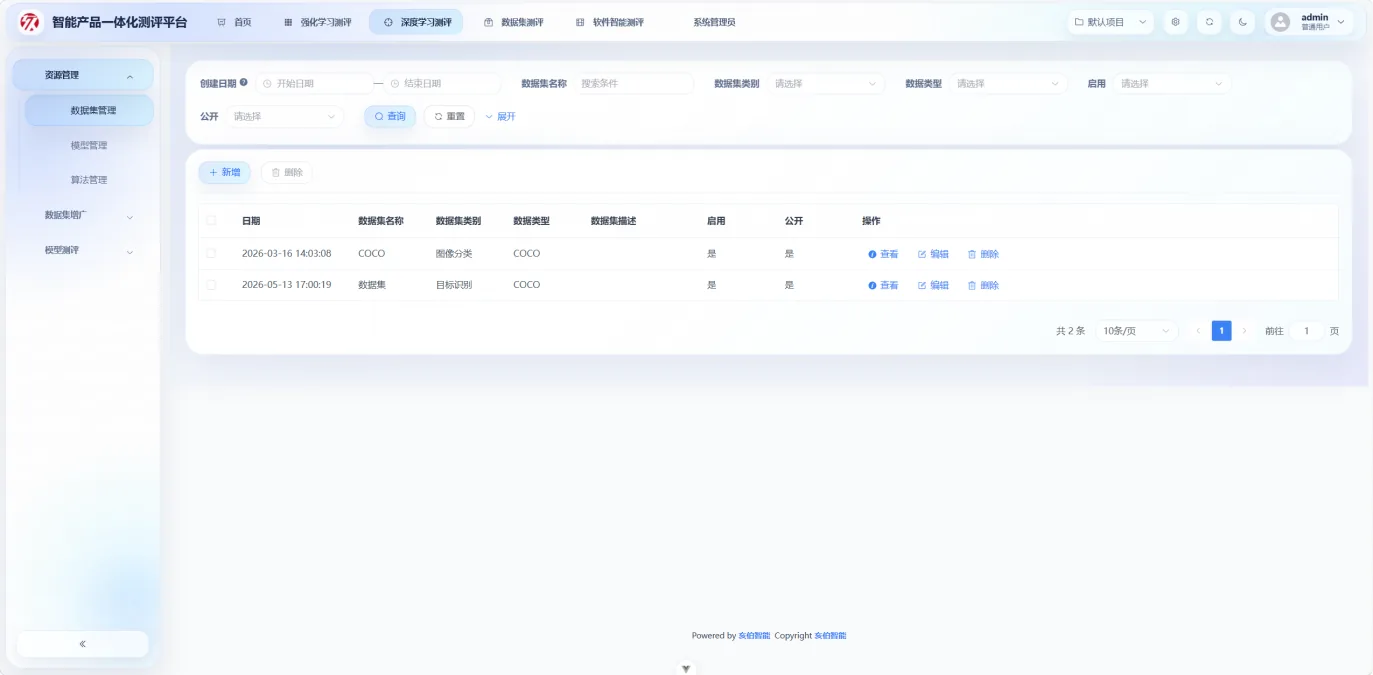
Task: Click 编辑 for 数据集 row
Action: [933, 285]
